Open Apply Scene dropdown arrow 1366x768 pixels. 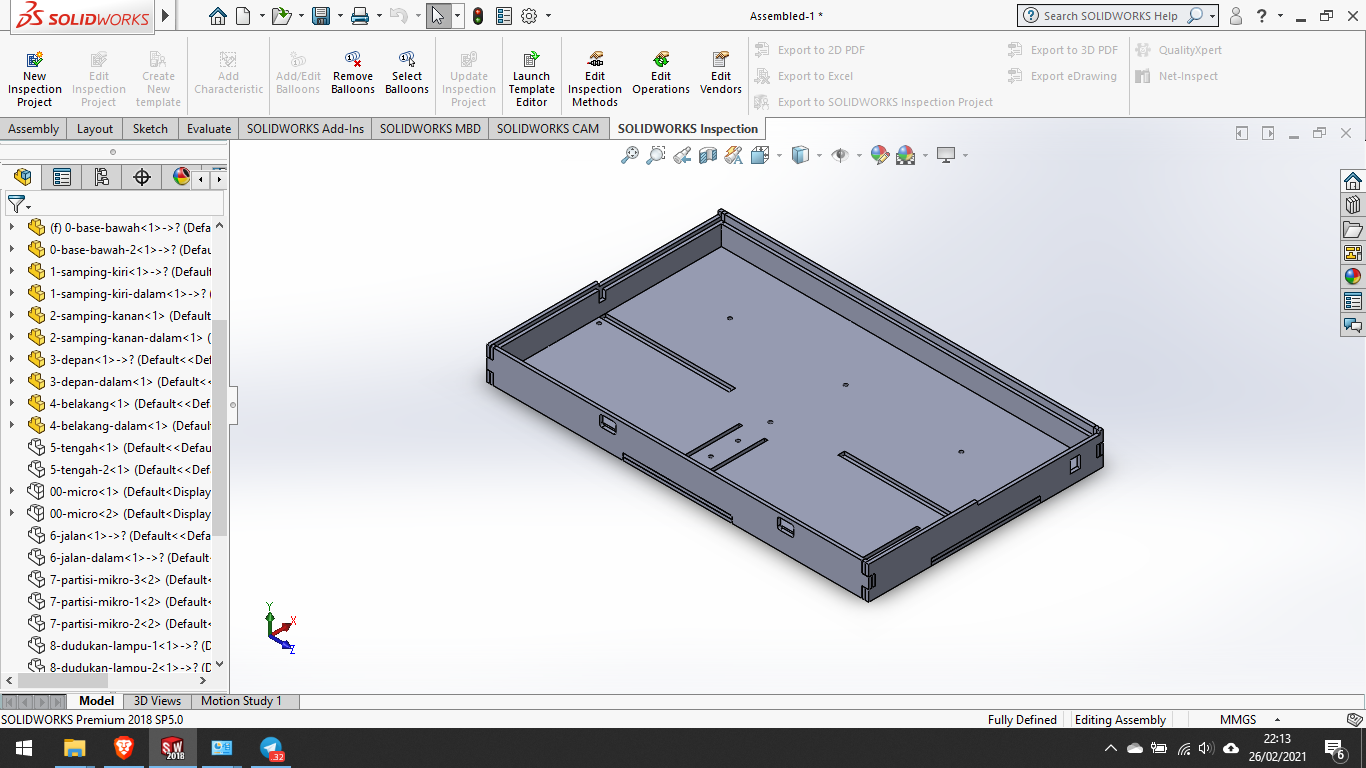(925, 155)
